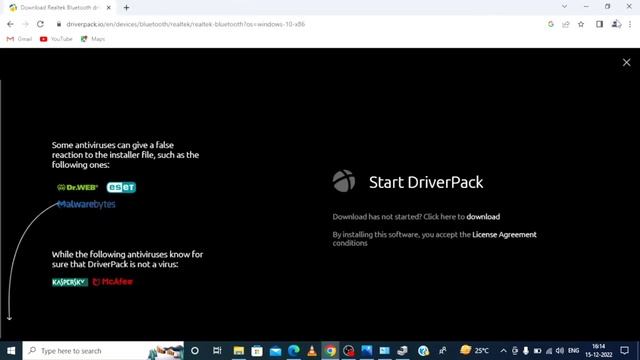
Task: Open the clock and calendar flyout
Action: (598, 351)
